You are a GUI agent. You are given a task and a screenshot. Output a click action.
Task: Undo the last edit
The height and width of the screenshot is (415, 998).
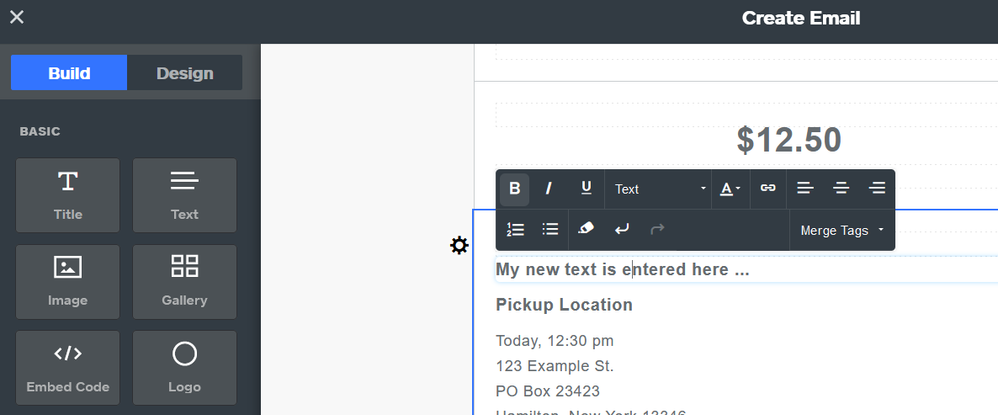[622, 230]
